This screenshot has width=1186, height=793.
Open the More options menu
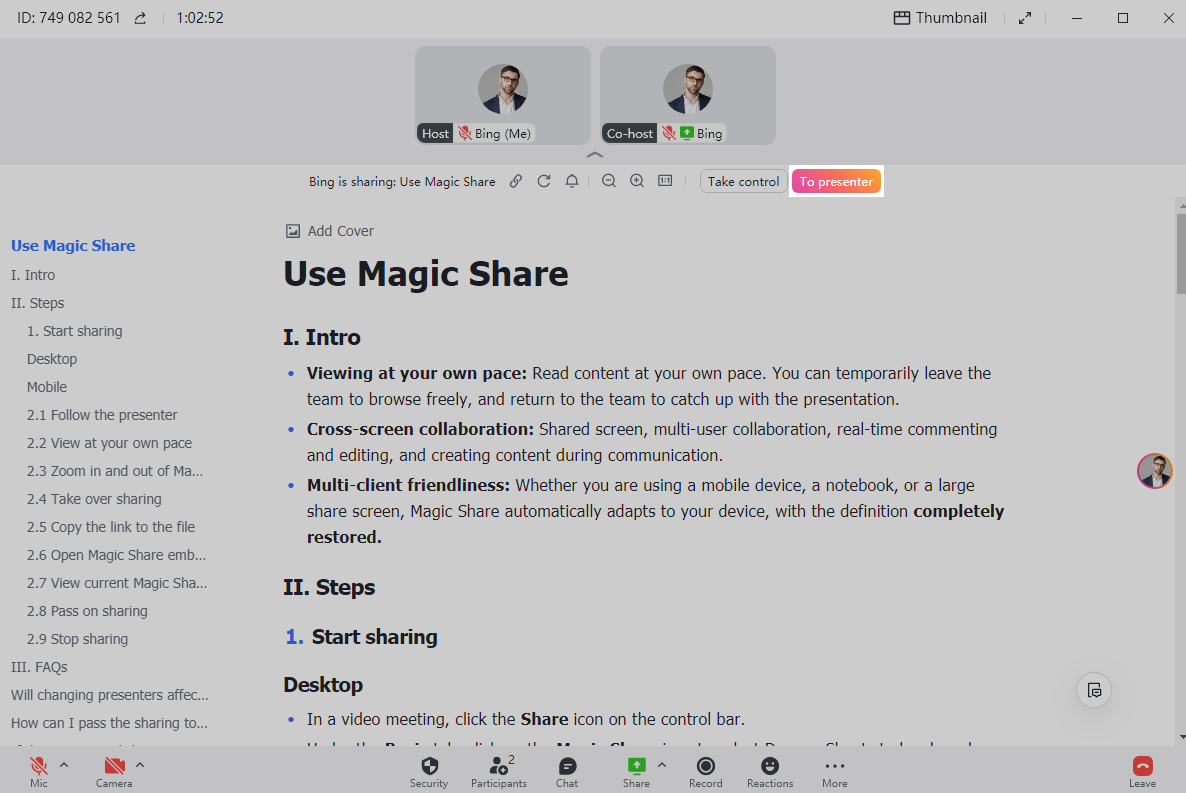click(x=834, y=770)
